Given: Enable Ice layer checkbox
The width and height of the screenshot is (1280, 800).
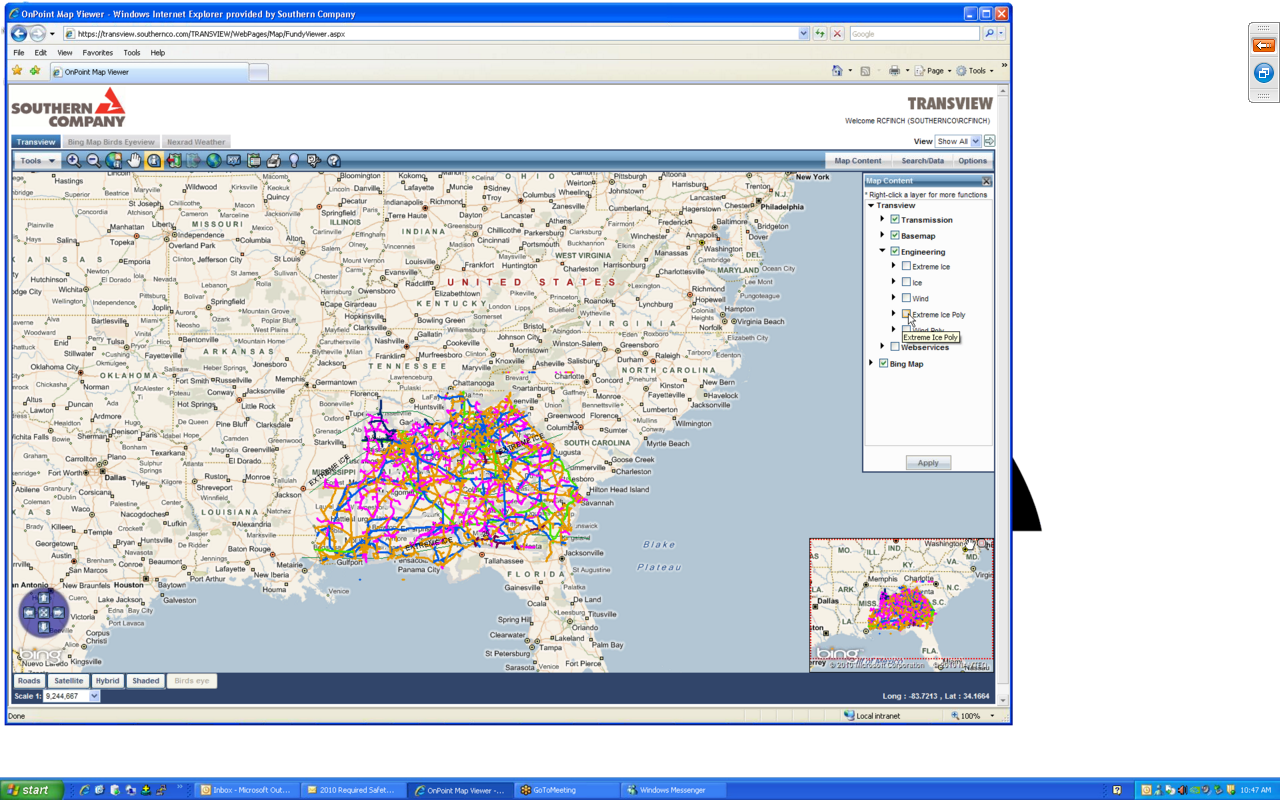Looking at the screenshot, I should point(906,283).
